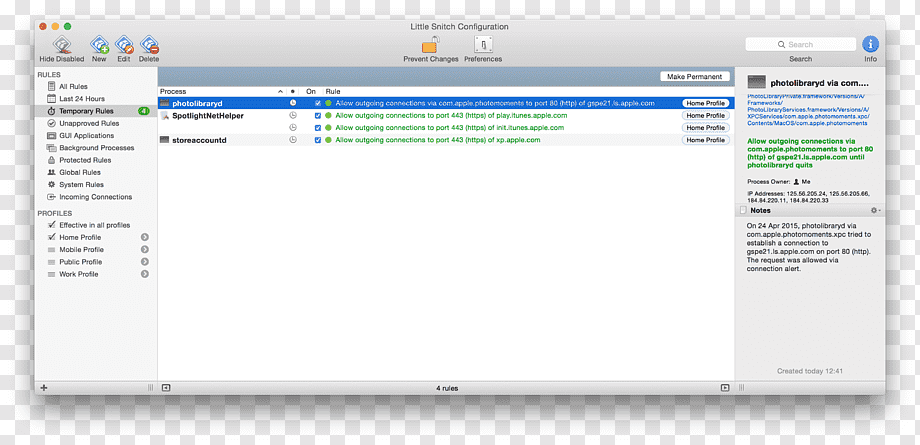Screen dimensions: 920x445
Task: Click Home Profile tag on init.itunes row
Action: pos(706,128)
